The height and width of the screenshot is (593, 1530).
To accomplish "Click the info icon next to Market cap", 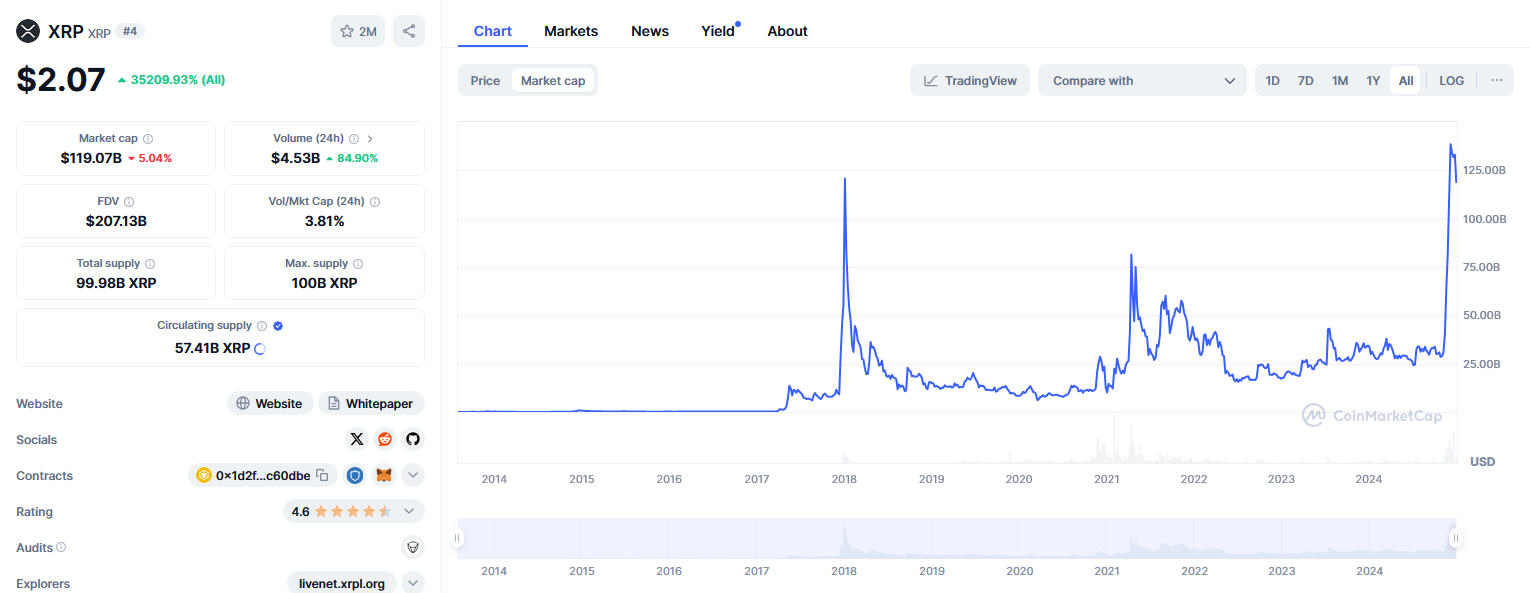I will click(x=148, y=139).
